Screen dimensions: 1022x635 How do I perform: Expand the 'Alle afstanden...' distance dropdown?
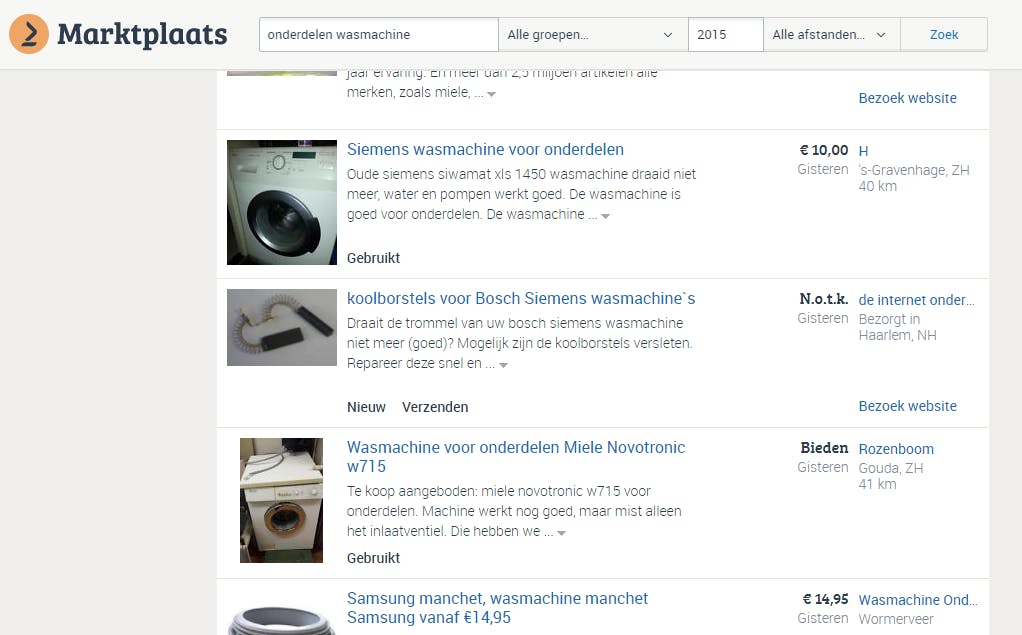pos(832,35)
